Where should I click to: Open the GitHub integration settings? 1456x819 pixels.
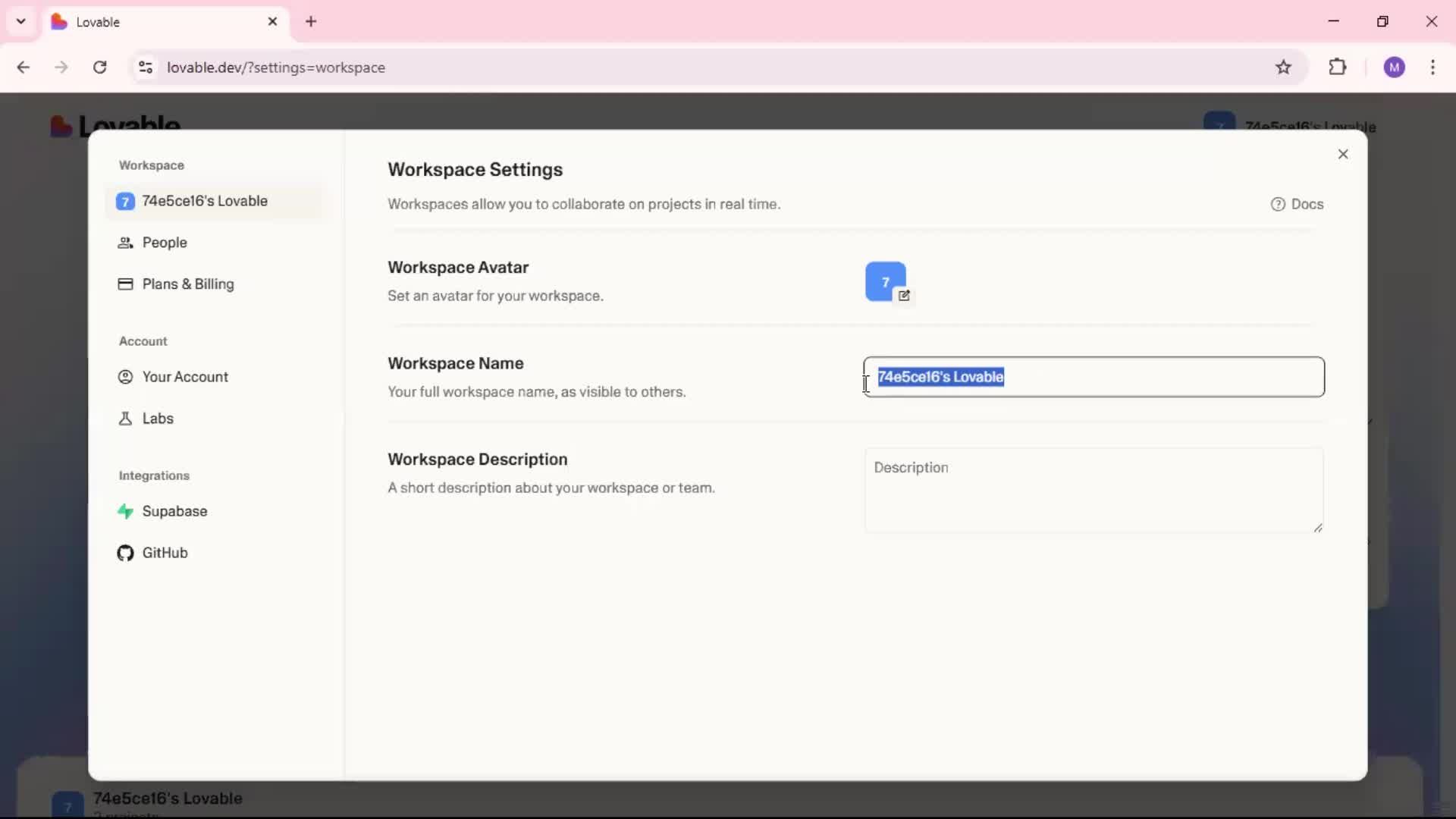pos(215,553)
